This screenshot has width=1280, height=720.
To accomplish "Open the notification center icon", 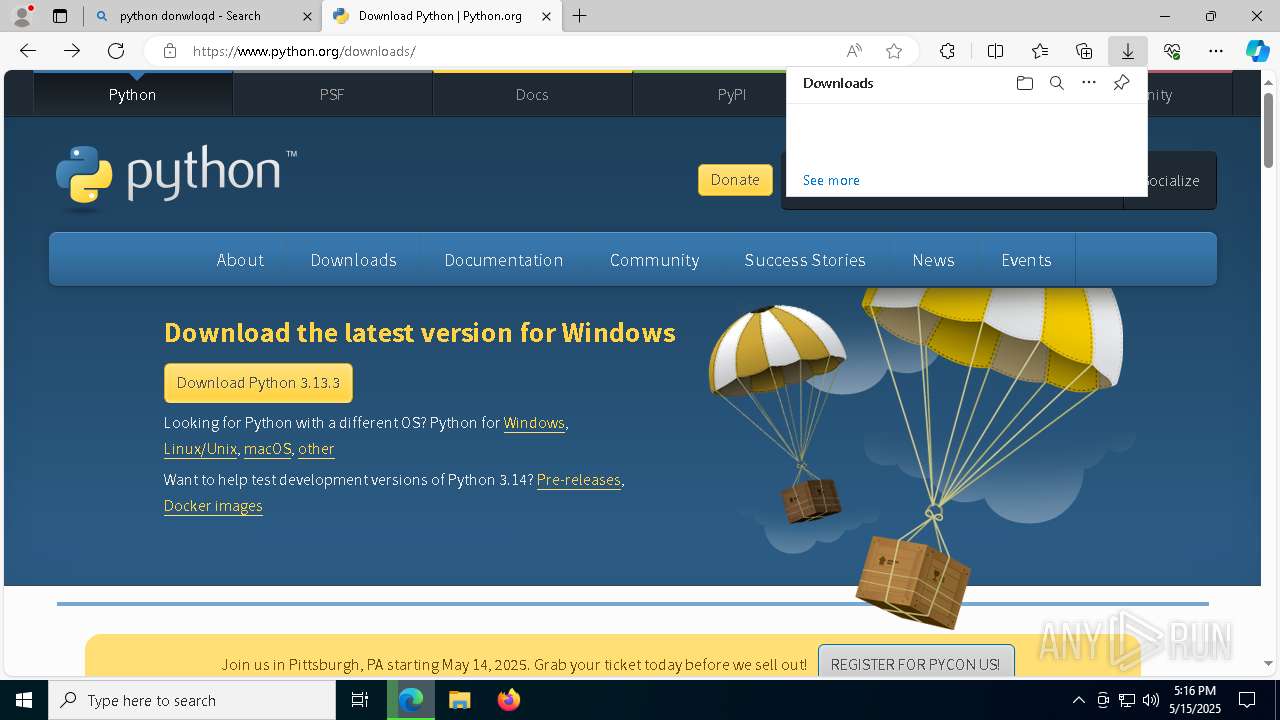I will click(1247, 700).
